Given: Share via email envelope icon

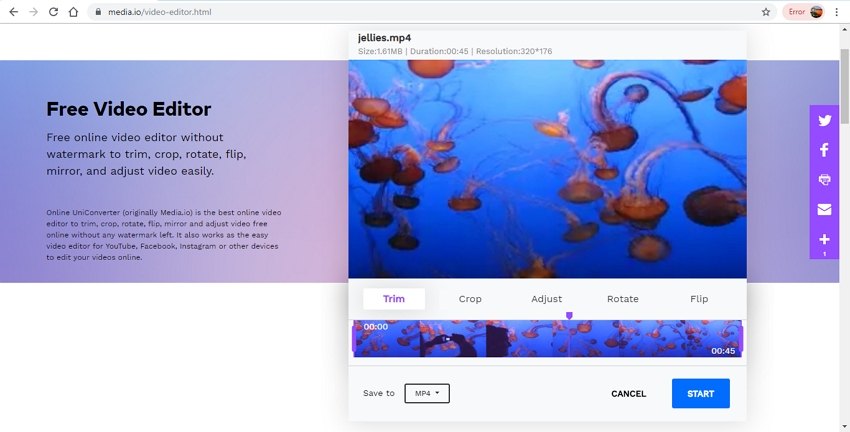Looking at the screenshot, I should click(x=824, y=210).
